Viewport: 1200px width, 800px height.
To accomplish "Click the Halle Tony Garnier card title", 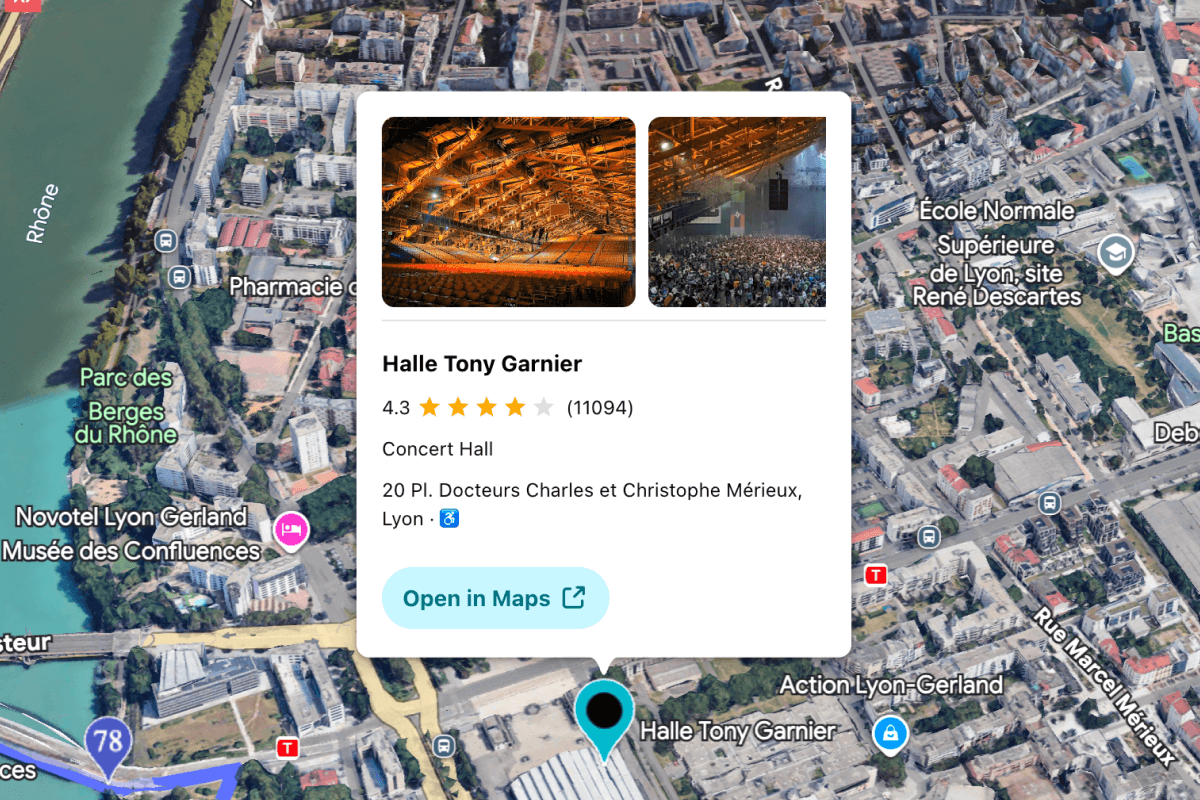I will [482, 363].
